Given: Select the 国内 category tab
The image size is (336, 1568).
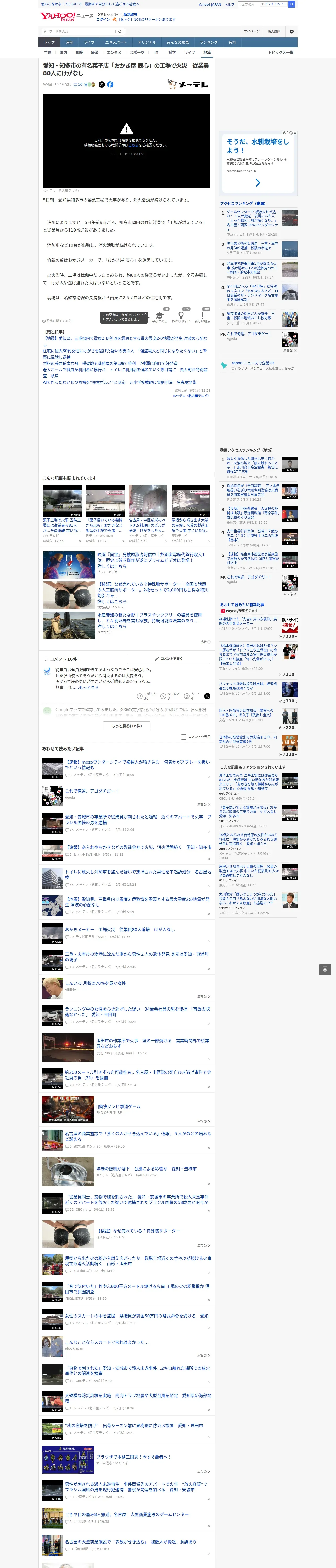Looking at the screenshot, I should (x=63, y=52).
